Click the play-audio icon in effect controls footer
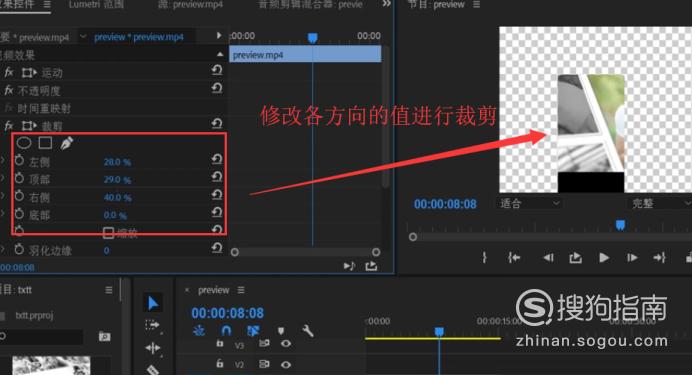692x375 pixels. tap(349, 266)
